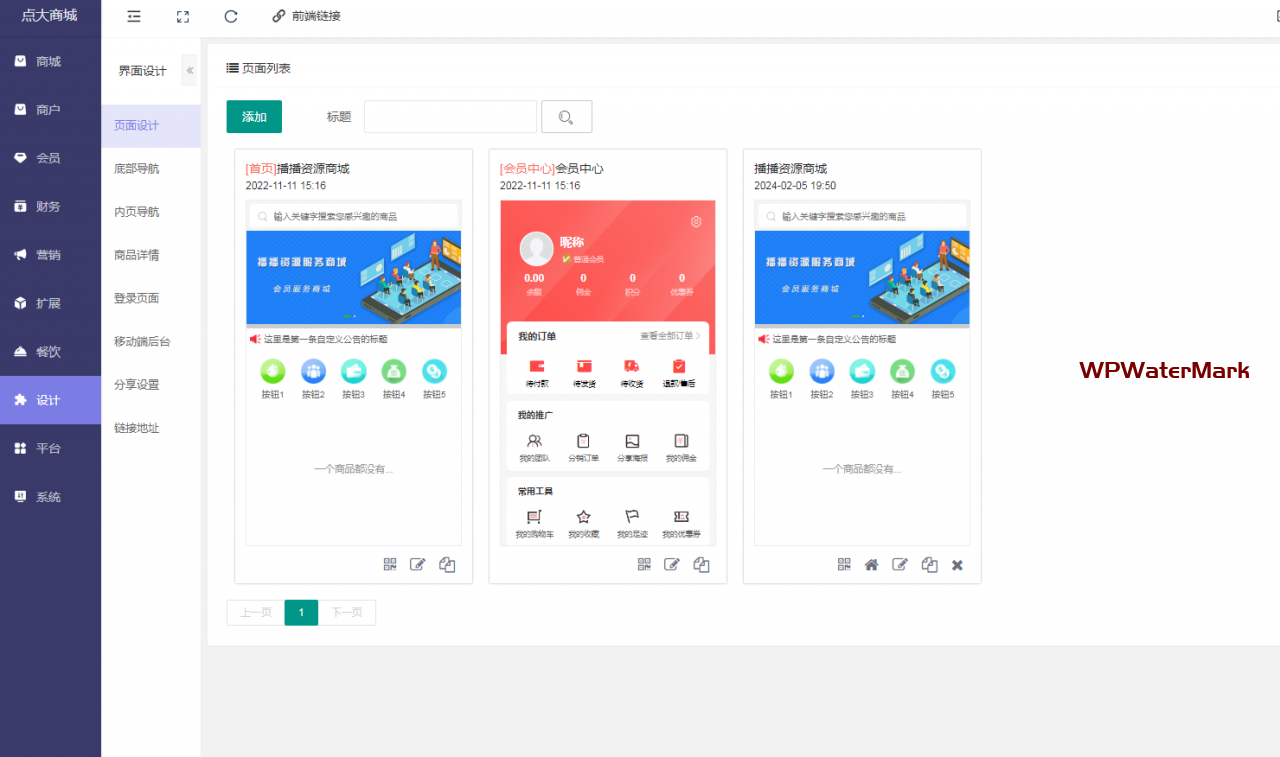
Task: Click the 会员中心 page preview thumbnail
Action: click(608, 372)
